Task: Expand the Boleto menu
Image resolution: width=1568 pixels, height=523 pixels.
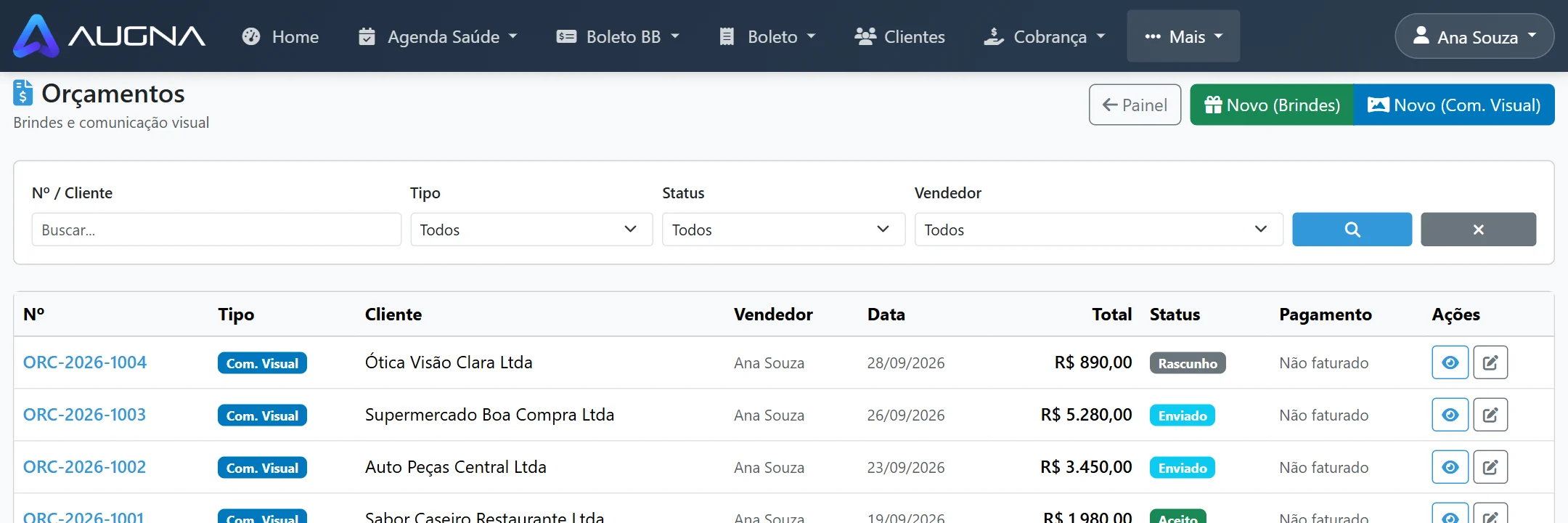Action: 767,36
